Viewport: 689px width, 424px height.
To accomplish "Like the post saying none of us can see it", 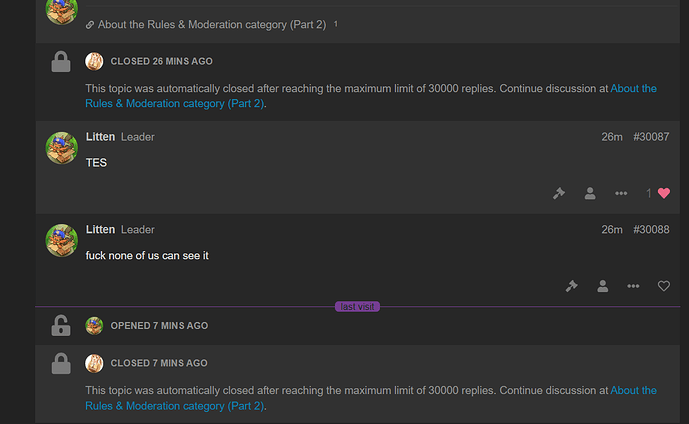I will click(664, 286).
